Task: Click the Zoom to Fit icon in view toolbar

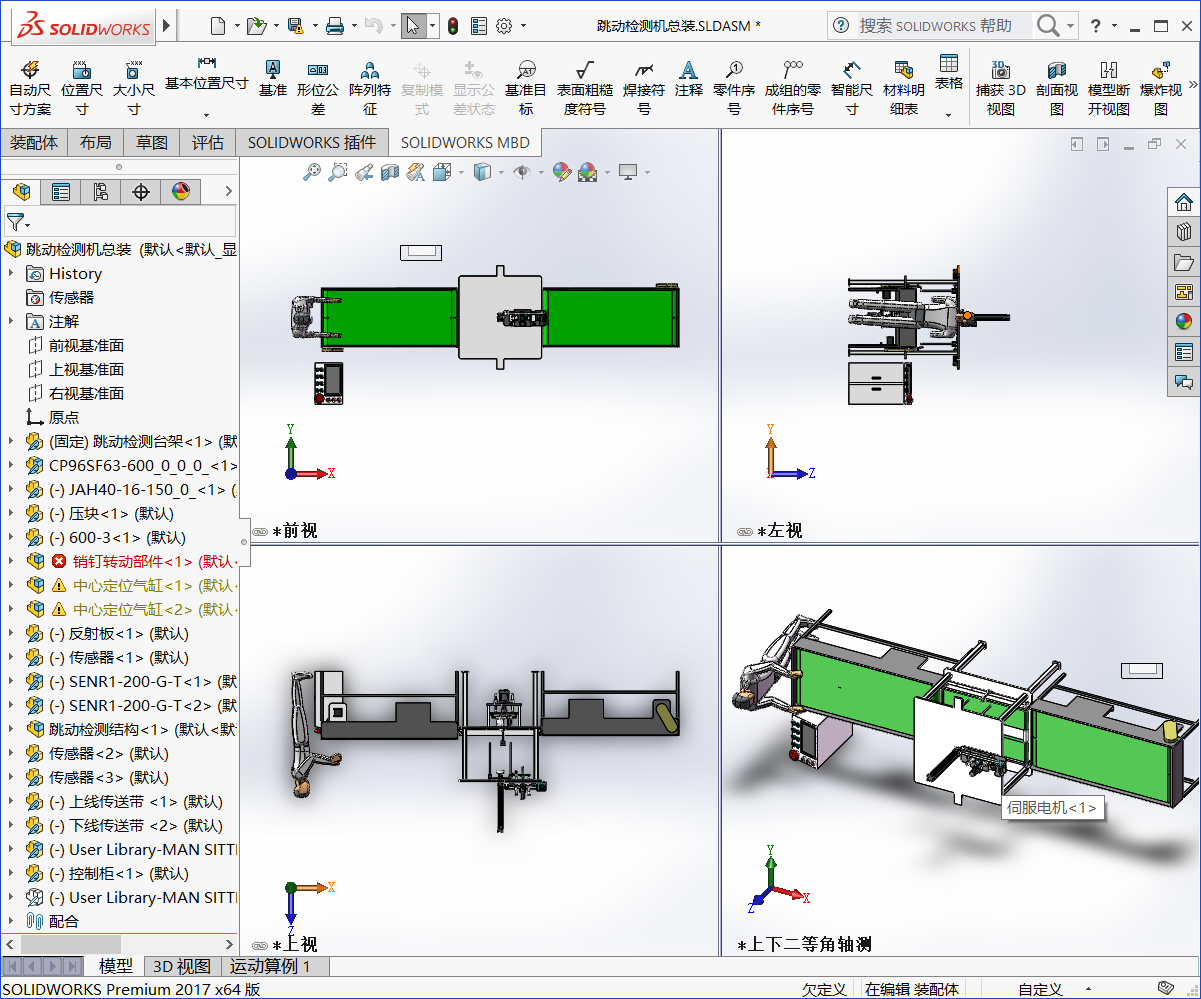Action: tap(312, 173)
